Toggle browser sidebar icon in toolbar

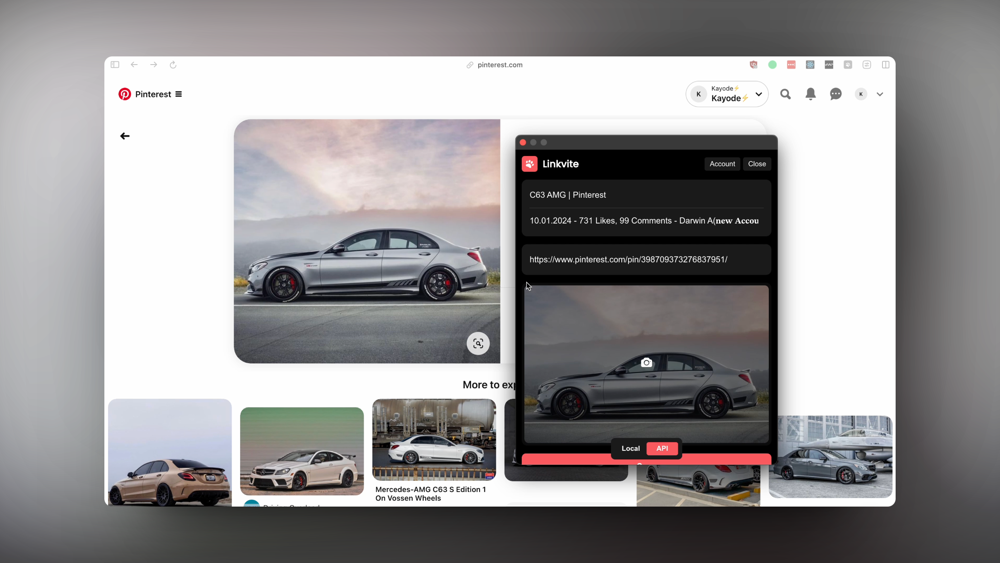[115, 64]
